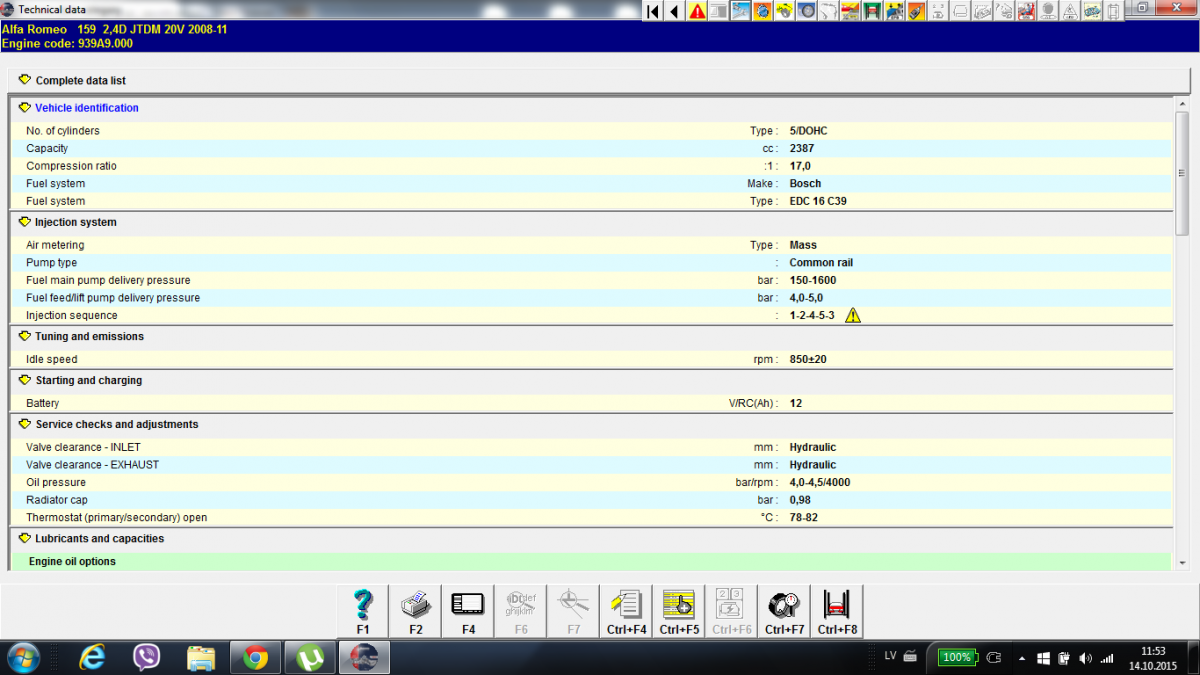Click the F4 screen view button
1200x675 pixels.
468,612
